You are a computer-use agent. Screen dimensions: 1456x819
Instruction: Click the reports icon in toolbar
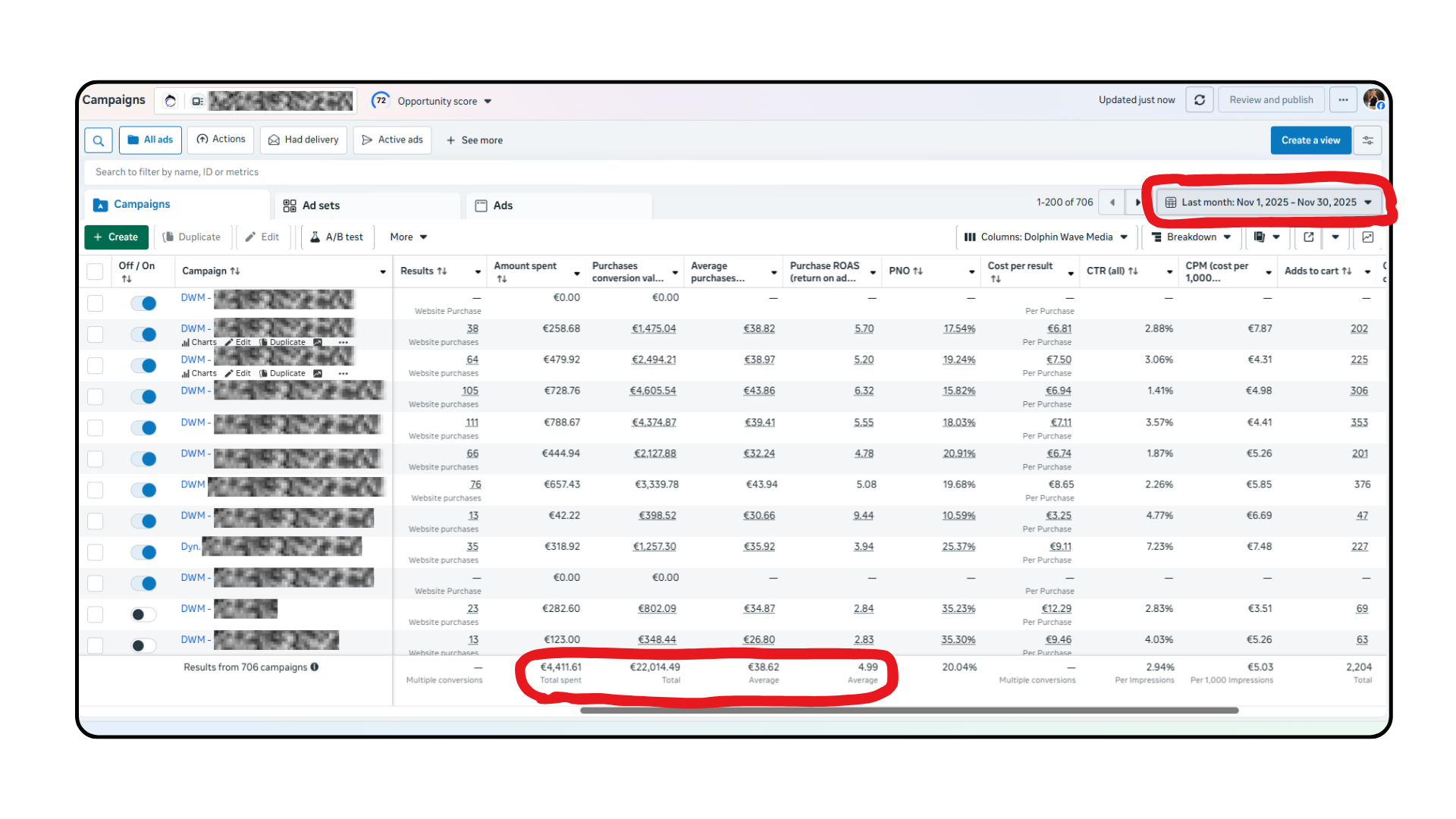(x=1260, y=237)
